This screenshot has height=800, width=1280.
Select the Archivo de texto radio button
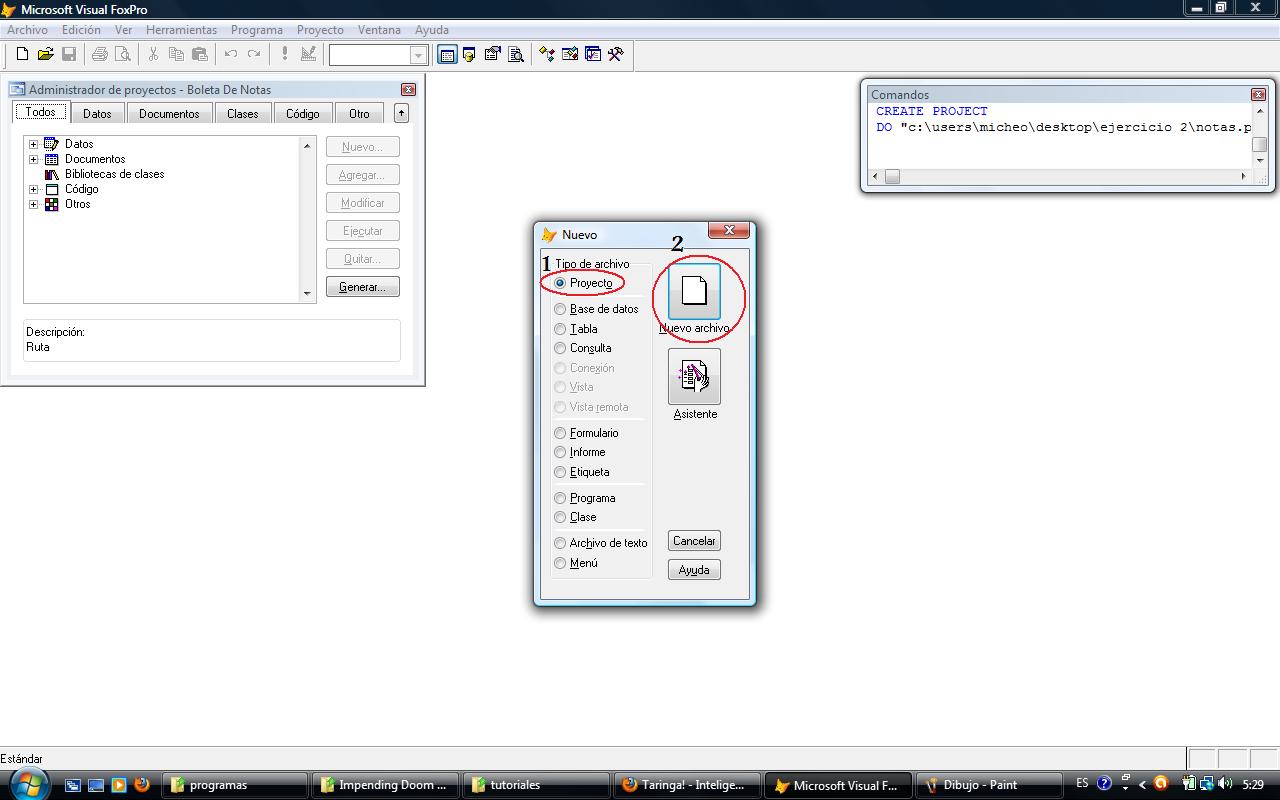560,543
